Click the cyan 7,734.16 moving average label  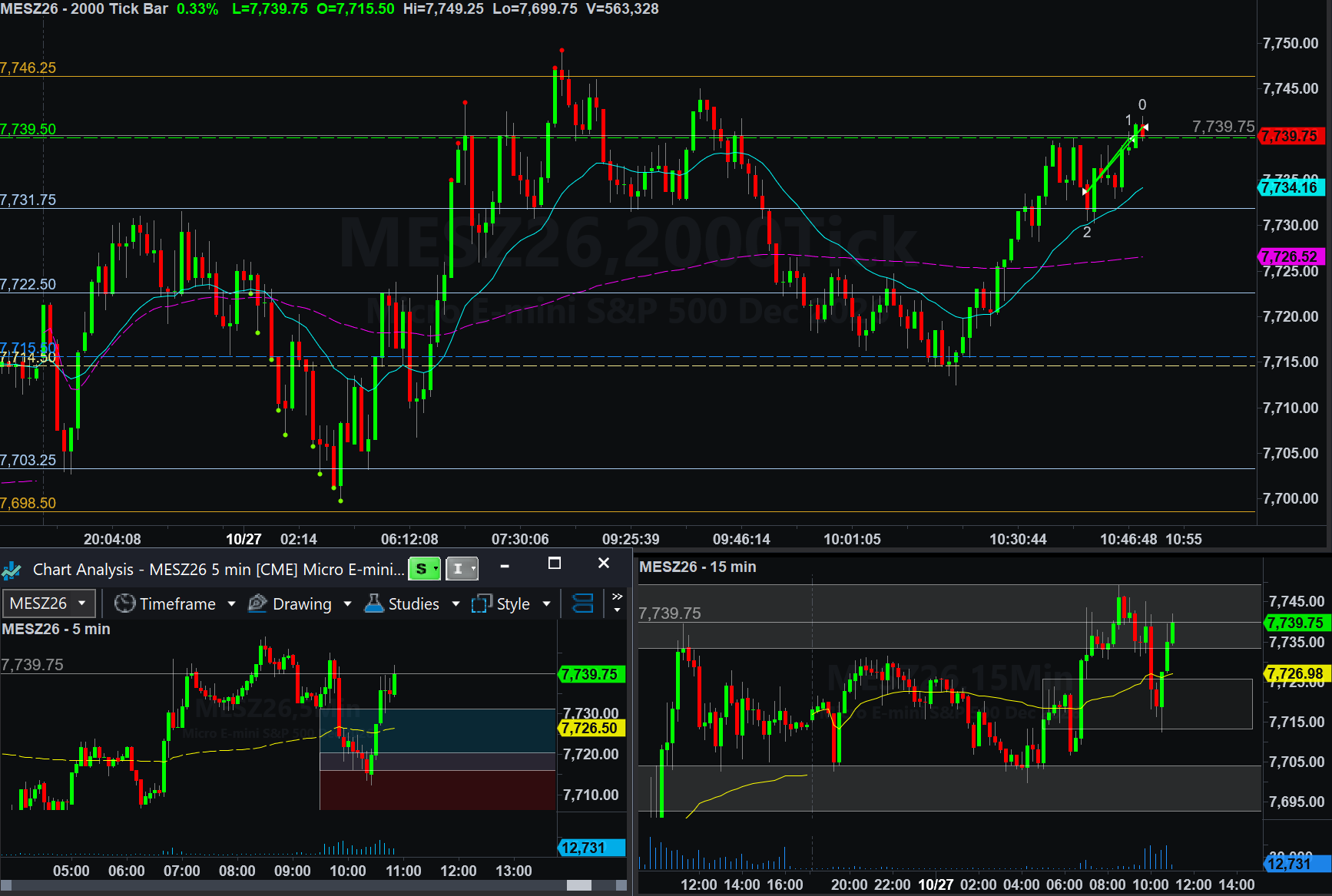(1292, 187)
